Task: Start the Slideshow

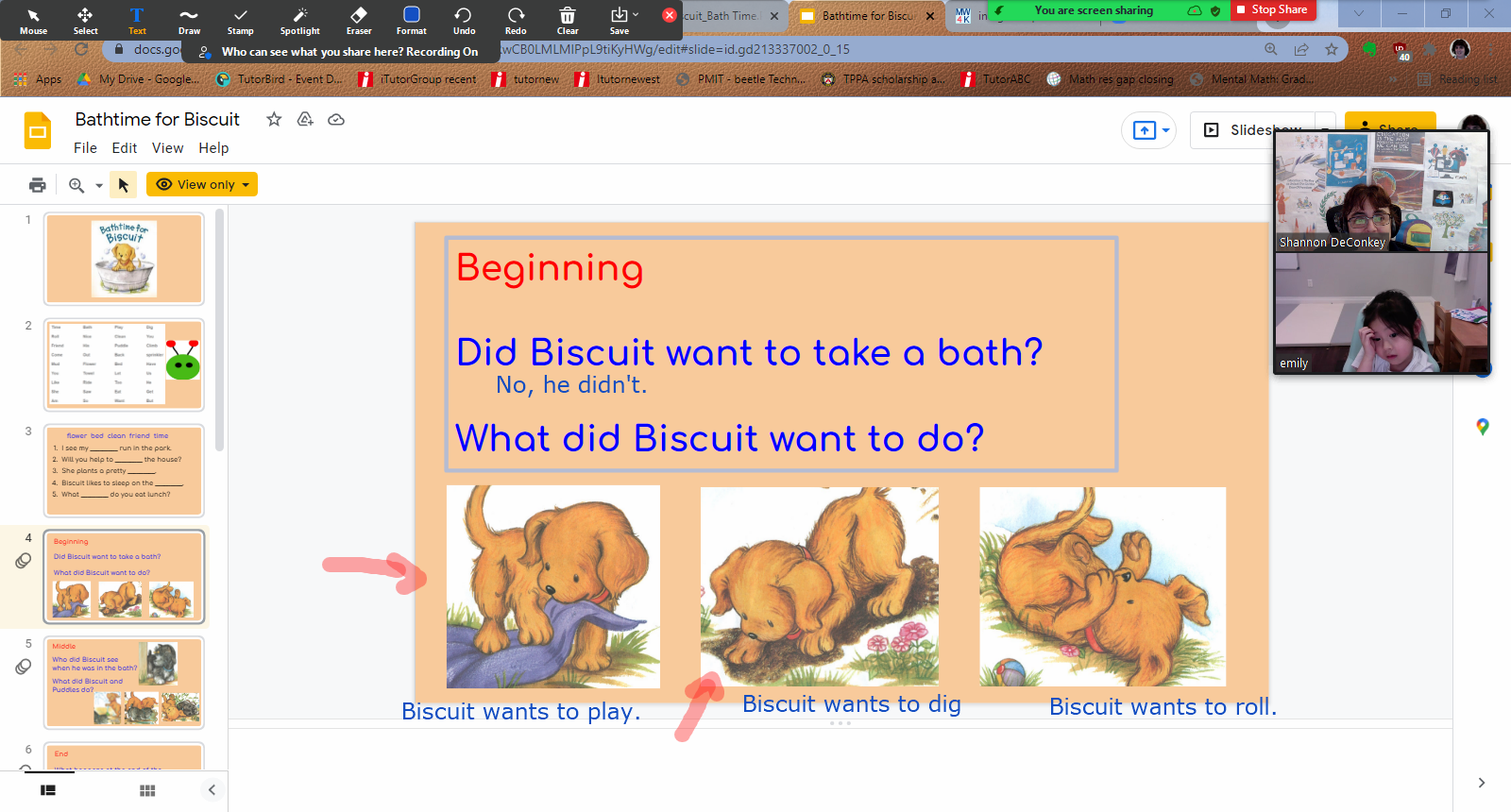Action: tap(1253, 130)
